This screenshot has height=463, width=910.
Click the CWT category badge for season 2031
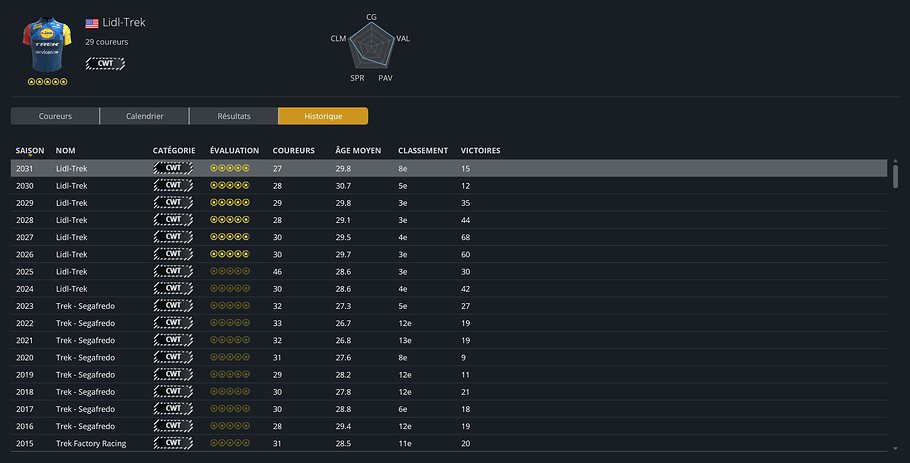pos(173,169)
